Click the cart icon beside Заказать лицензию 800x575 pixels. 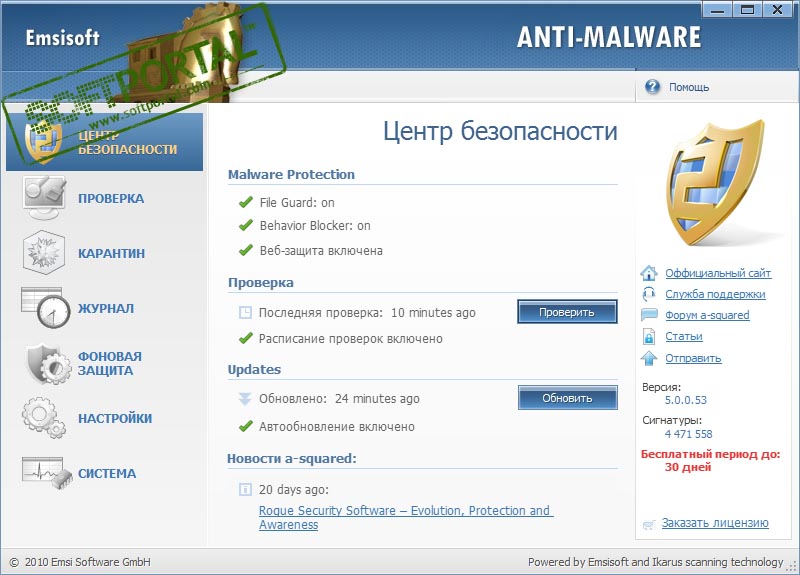649,524
